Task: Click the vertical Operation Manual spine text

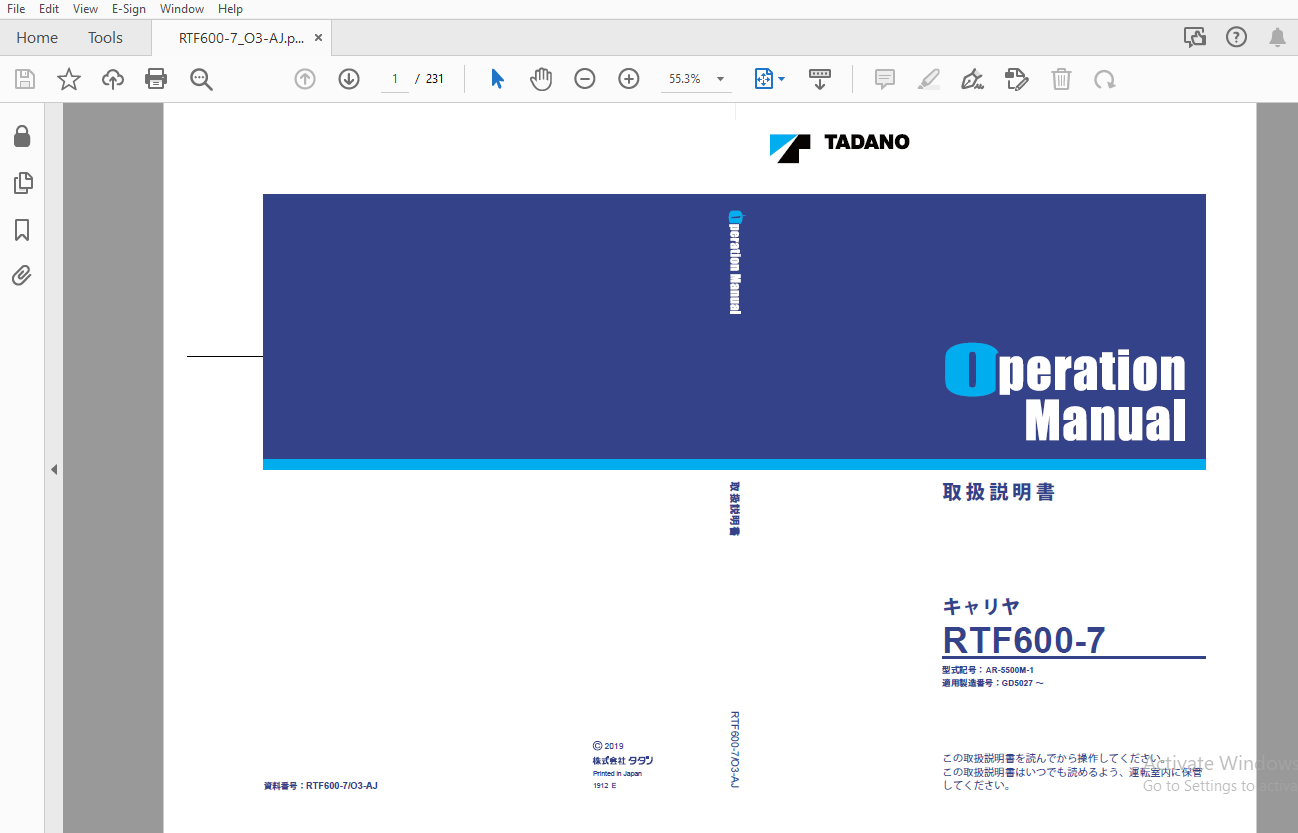Action: 735,263
